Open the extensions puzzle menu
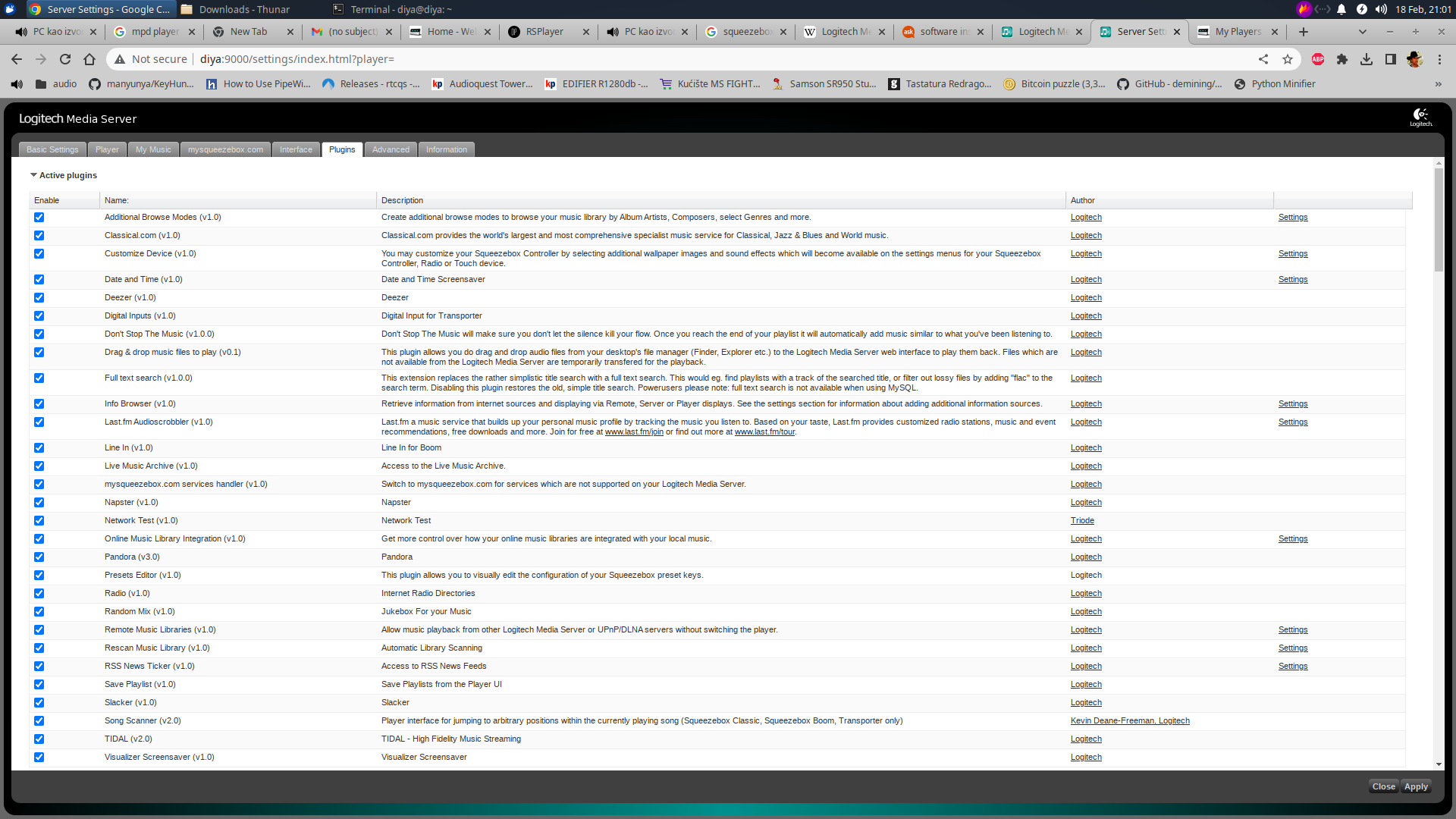This screenshot has height=819, width=1456. 1342,59
